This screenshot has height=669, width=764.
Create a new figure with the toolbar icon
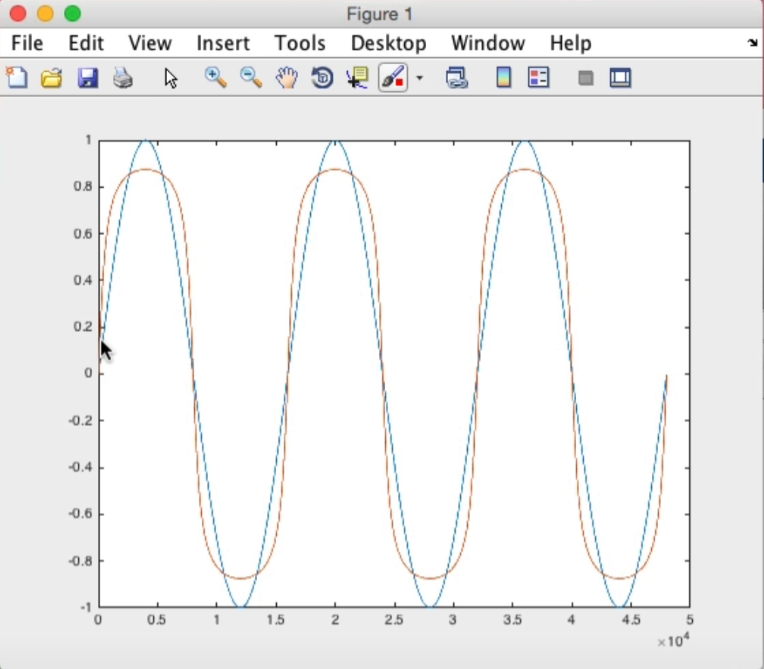17,77
